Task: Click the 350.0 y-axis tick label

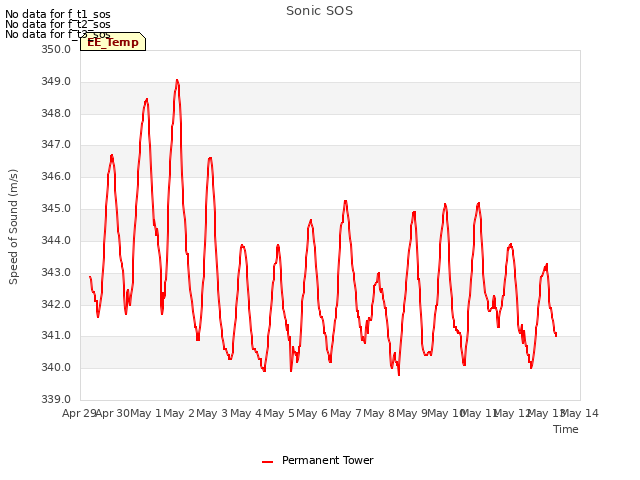Action: point(56,49)
